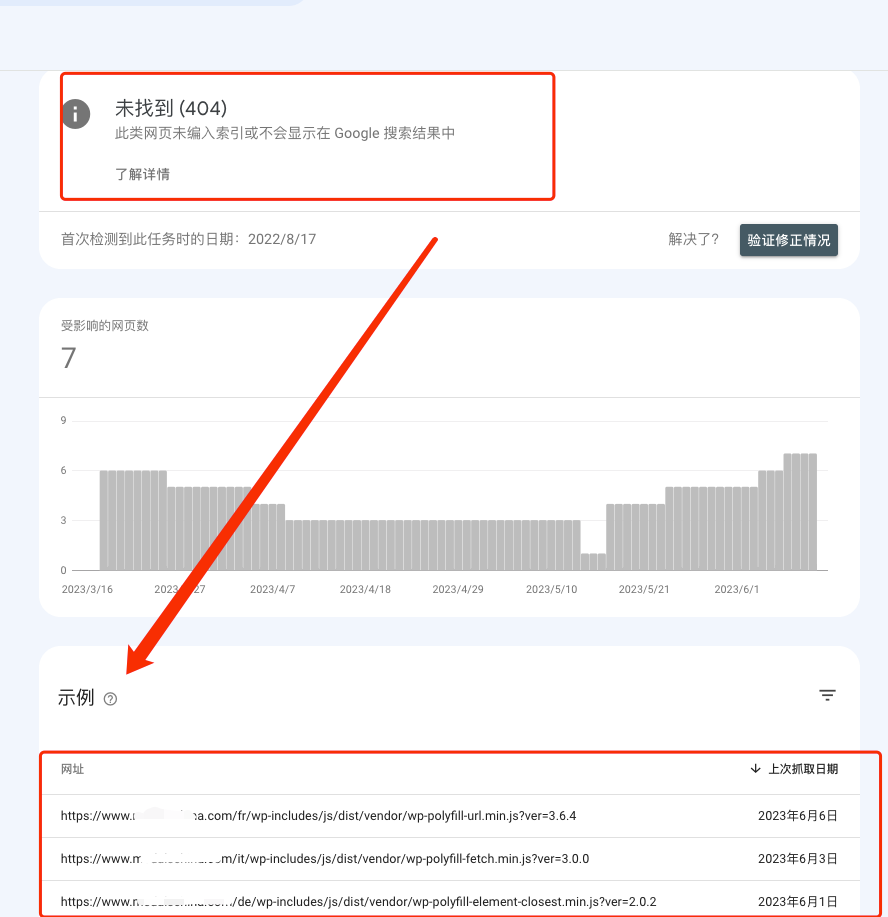Image resolution: width=888 pixels, height=917 pixels.
Task: Click the chart axis label 2023/4/29
Action: pos(458,590)
